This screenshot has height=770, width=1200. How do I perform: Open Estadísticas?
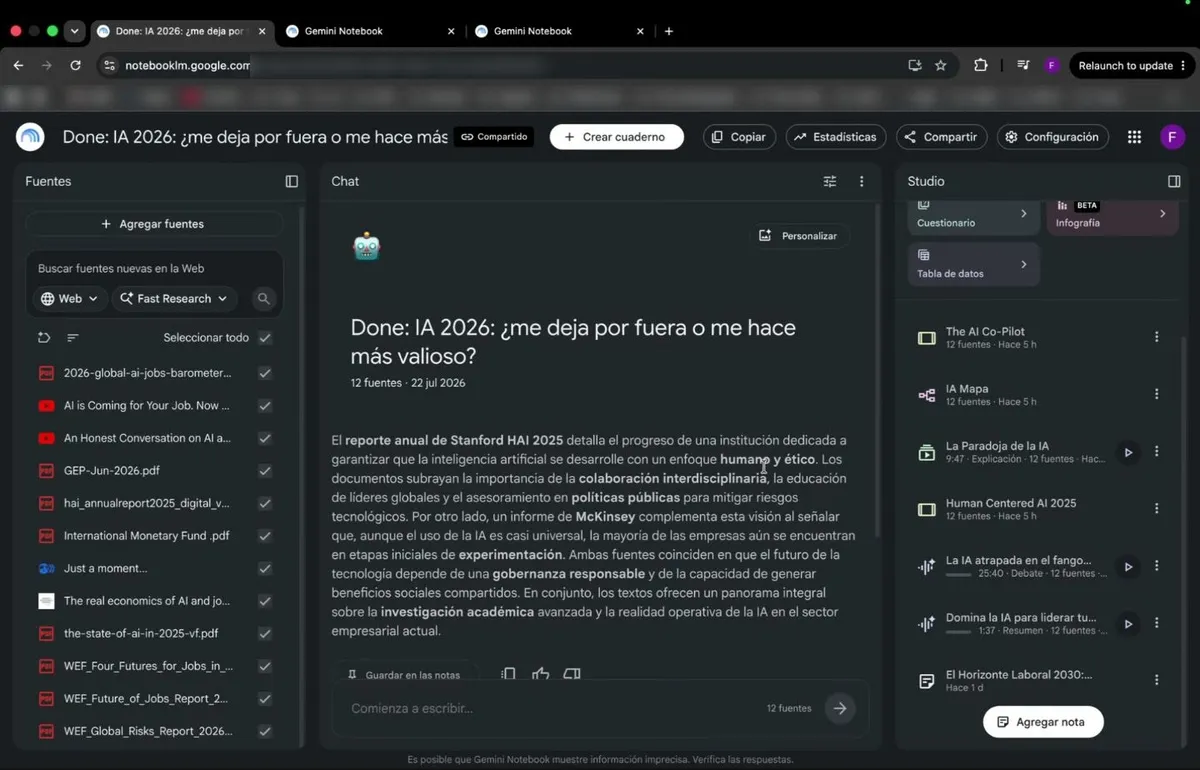click(x=837, y=137)
